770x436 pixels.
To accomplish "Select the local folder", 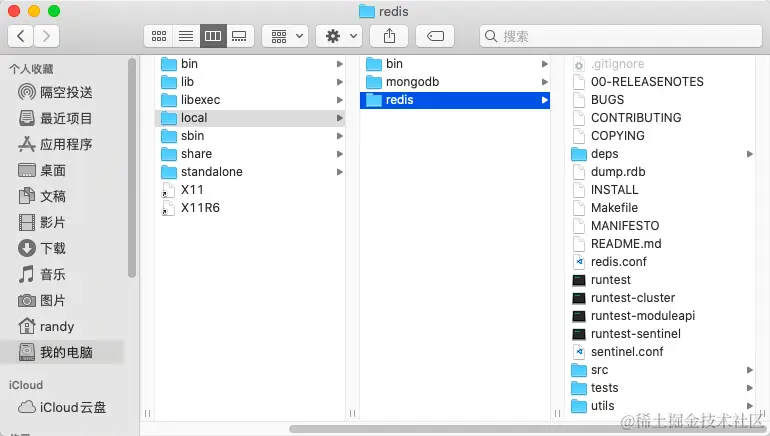I will pyautogui.click(x=249, y=118).
